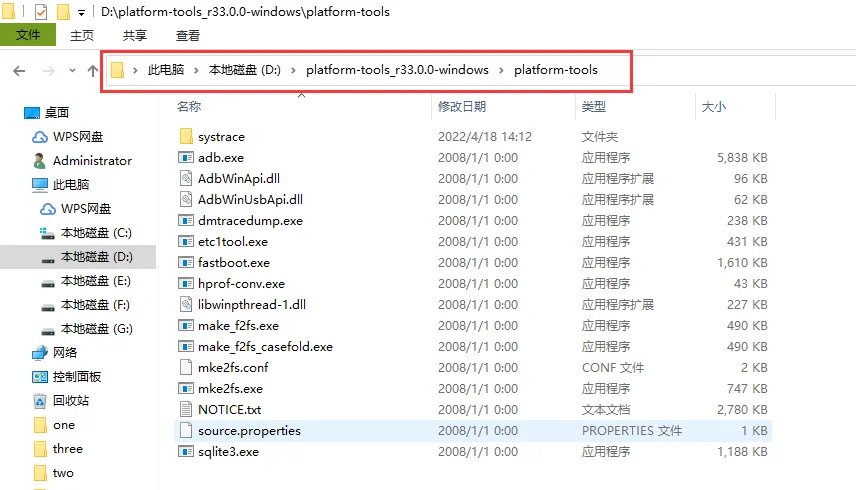This screenshot has width=856, height=490.
Task: Click the make_f2fs_casefold.exe file icon
Action: click(186, 346)
